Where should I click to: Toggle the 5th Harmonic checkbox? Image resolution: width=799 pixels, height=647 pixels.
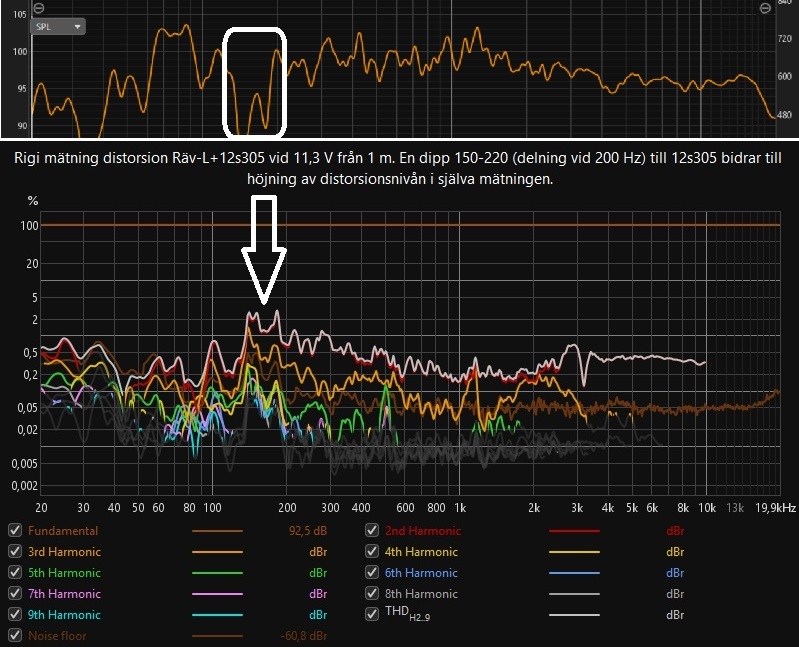click(x=15, y=573)
